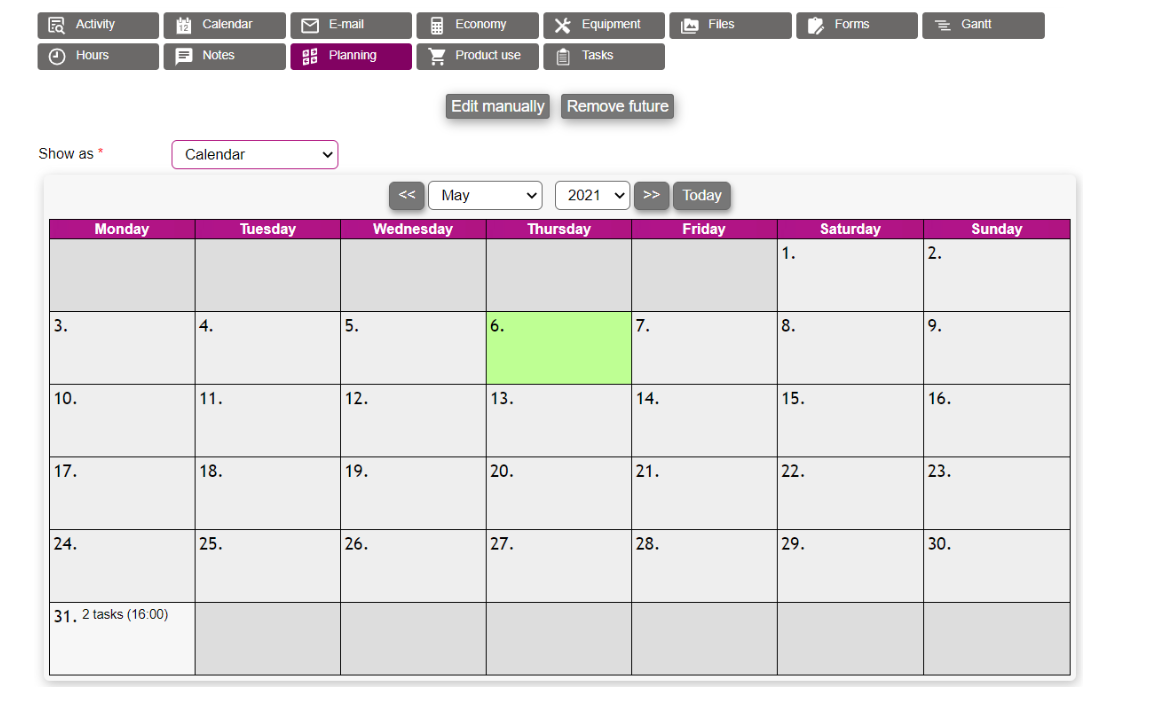Switch to the Tasks tab
Screen dimensions: 1159x705
point(604,56)
